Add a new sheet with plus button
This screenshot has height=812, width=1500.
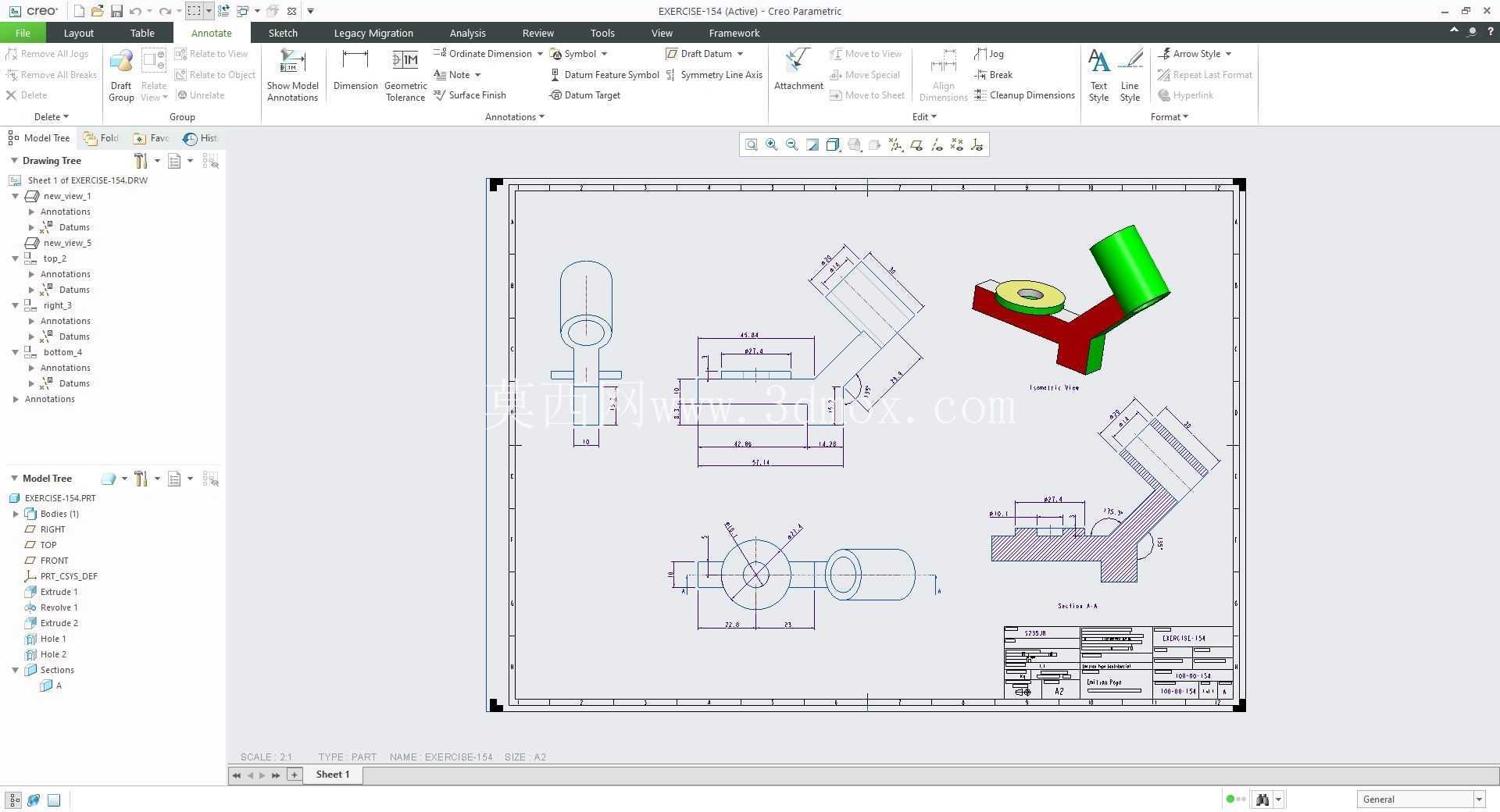295,775
